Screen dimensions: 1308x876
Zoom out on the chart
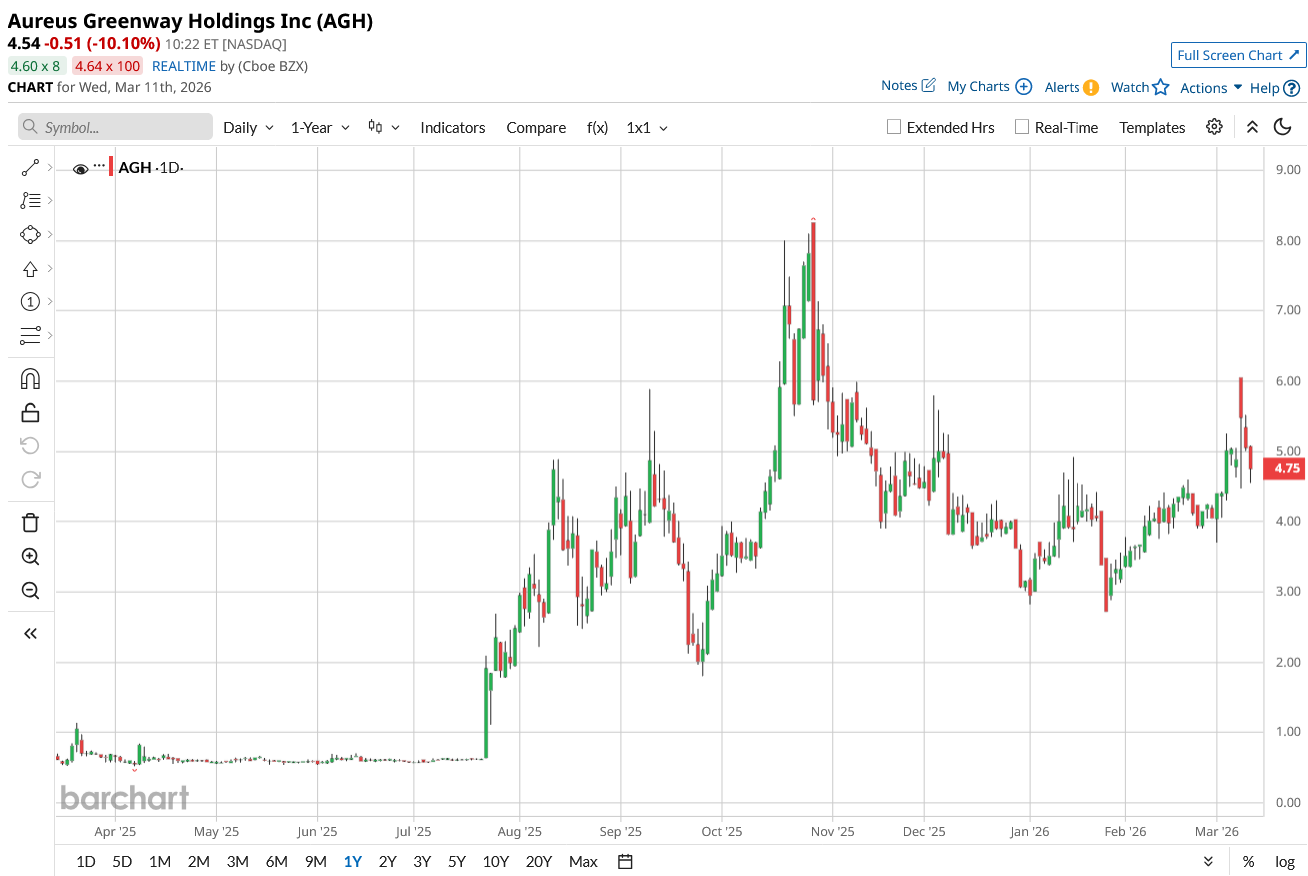(x=30, y=590)
